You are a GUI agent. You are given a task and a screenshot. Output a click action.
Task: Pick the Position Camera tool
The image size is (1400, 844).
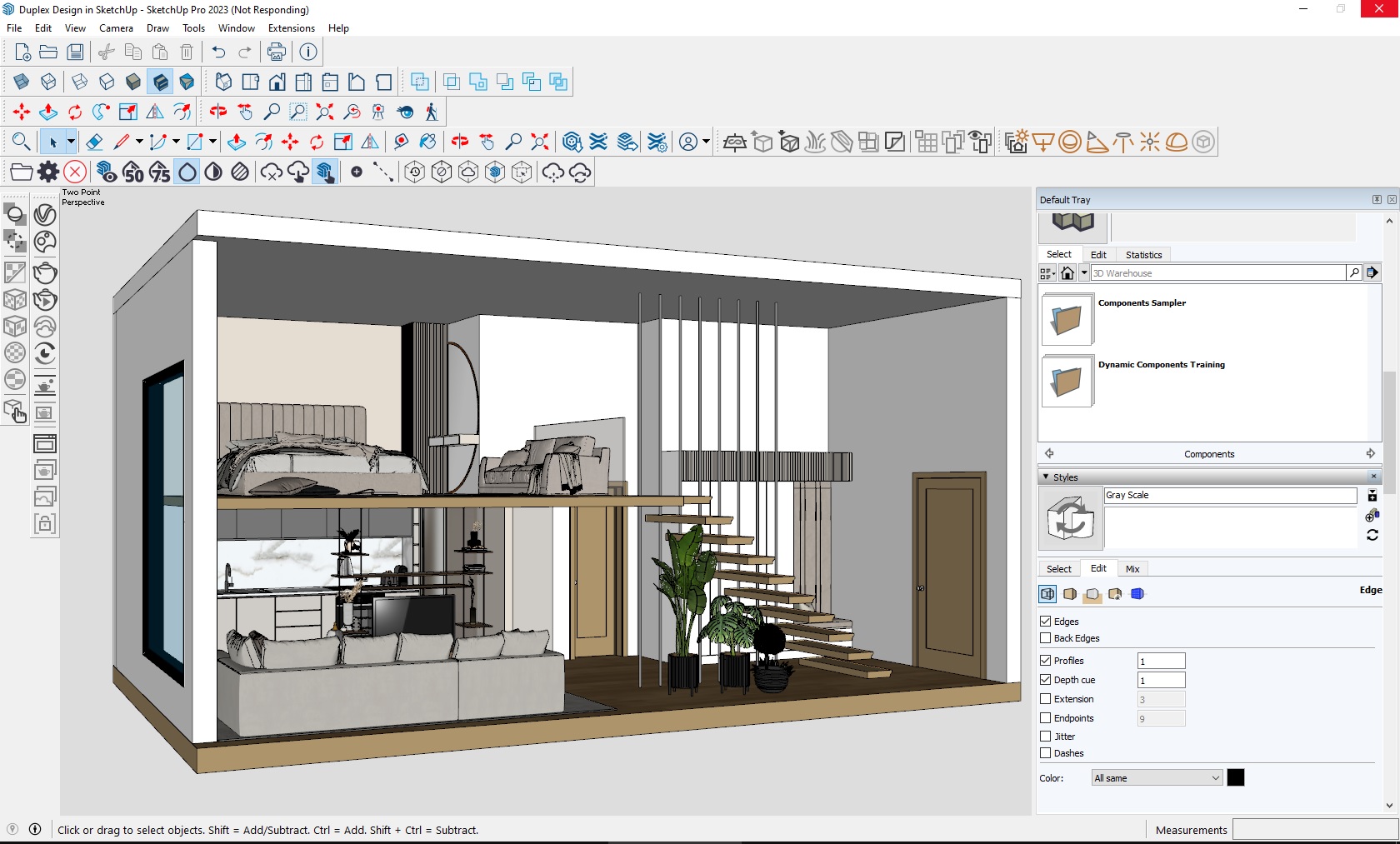(378, 112)
